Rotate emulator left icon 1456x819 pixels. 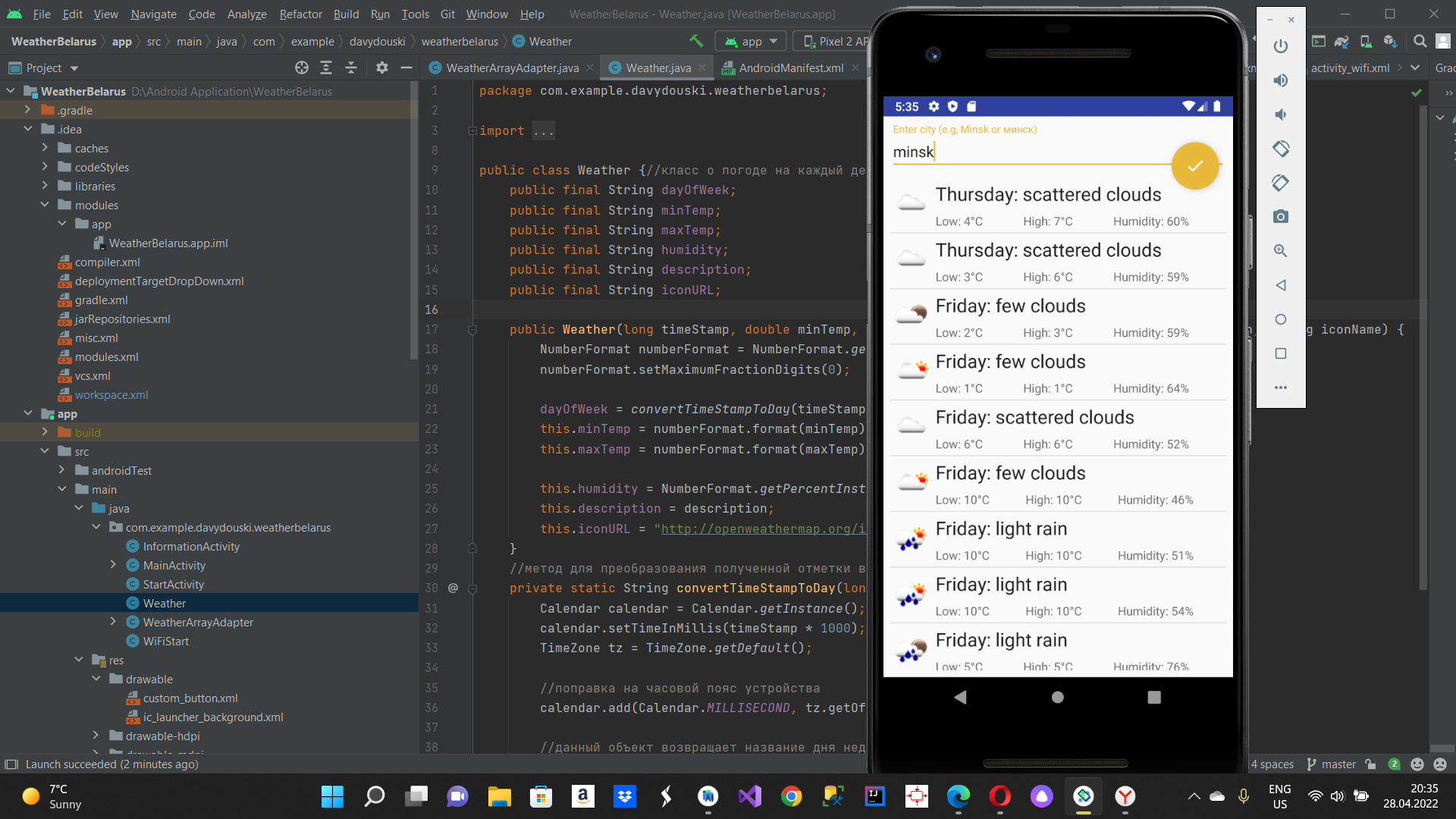1281,149
